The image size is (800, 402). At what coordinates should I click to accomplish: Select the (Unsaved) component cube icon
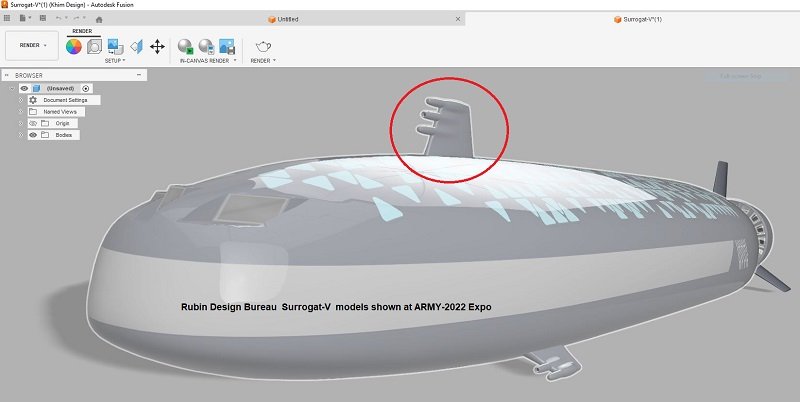click(x=36, y=88)
